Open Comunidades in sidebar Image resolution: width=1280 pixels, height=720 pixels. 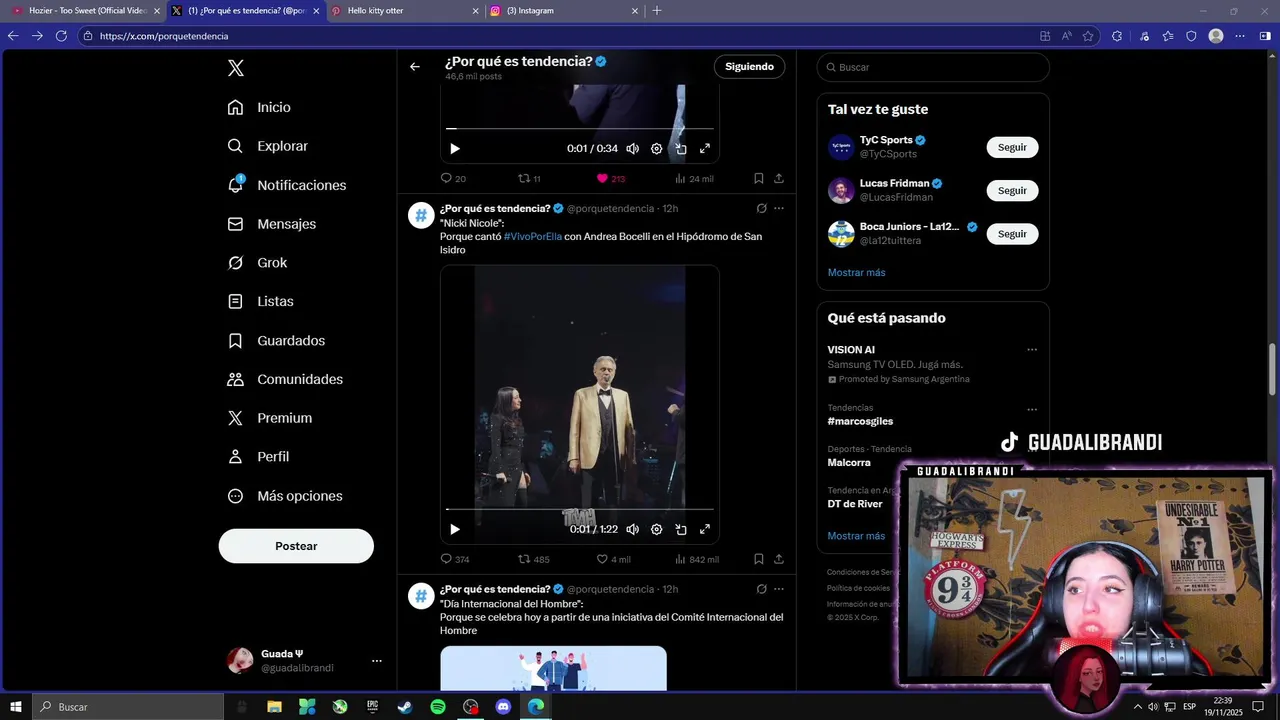coord(285,379)
